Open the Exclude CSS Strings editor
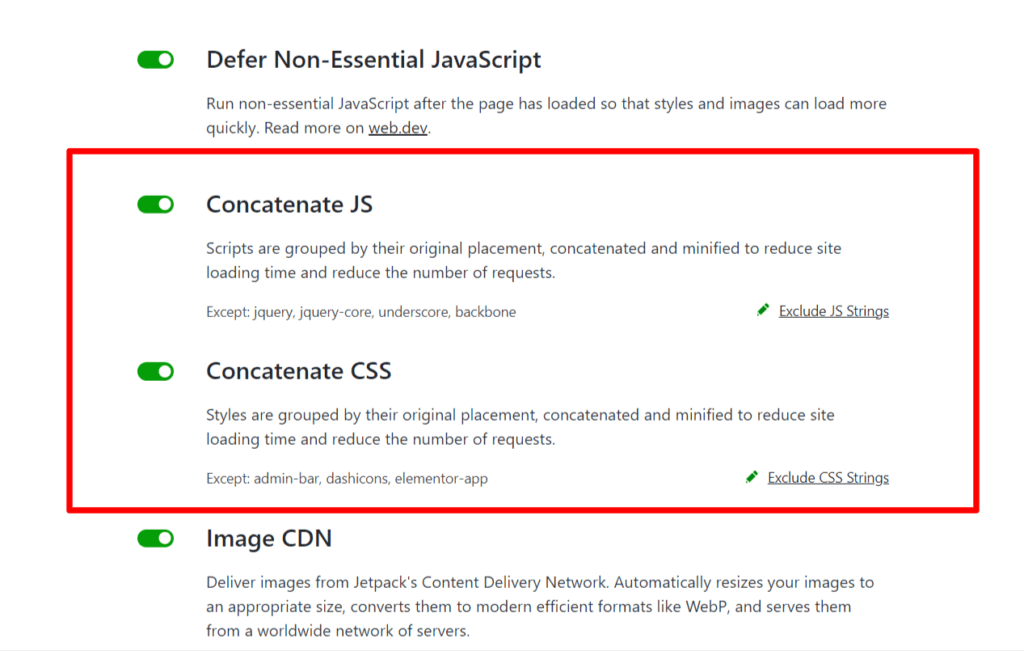1024x651 pixels. click(x=828, y=477)
